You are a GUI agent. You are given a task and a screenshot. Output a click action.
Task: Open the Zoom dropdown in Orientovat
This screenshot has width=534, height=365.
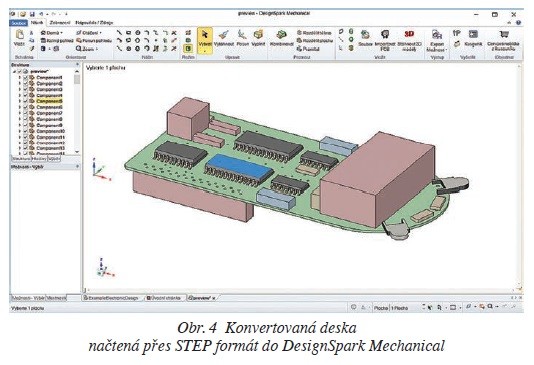click(x=87, y=49)
